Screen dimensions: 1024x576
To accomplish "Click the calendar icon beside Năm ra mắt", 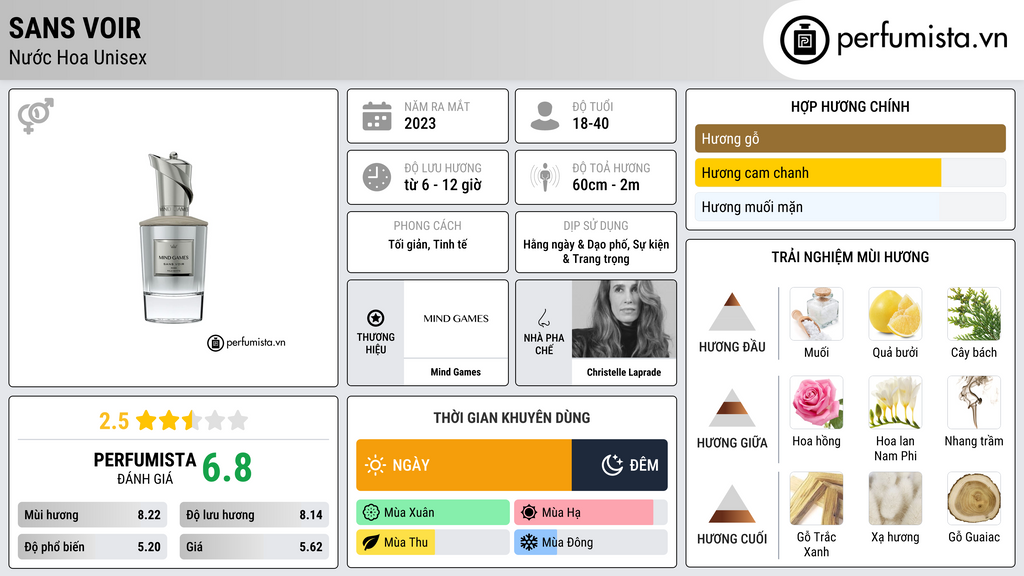I will (x=377, y=116).
